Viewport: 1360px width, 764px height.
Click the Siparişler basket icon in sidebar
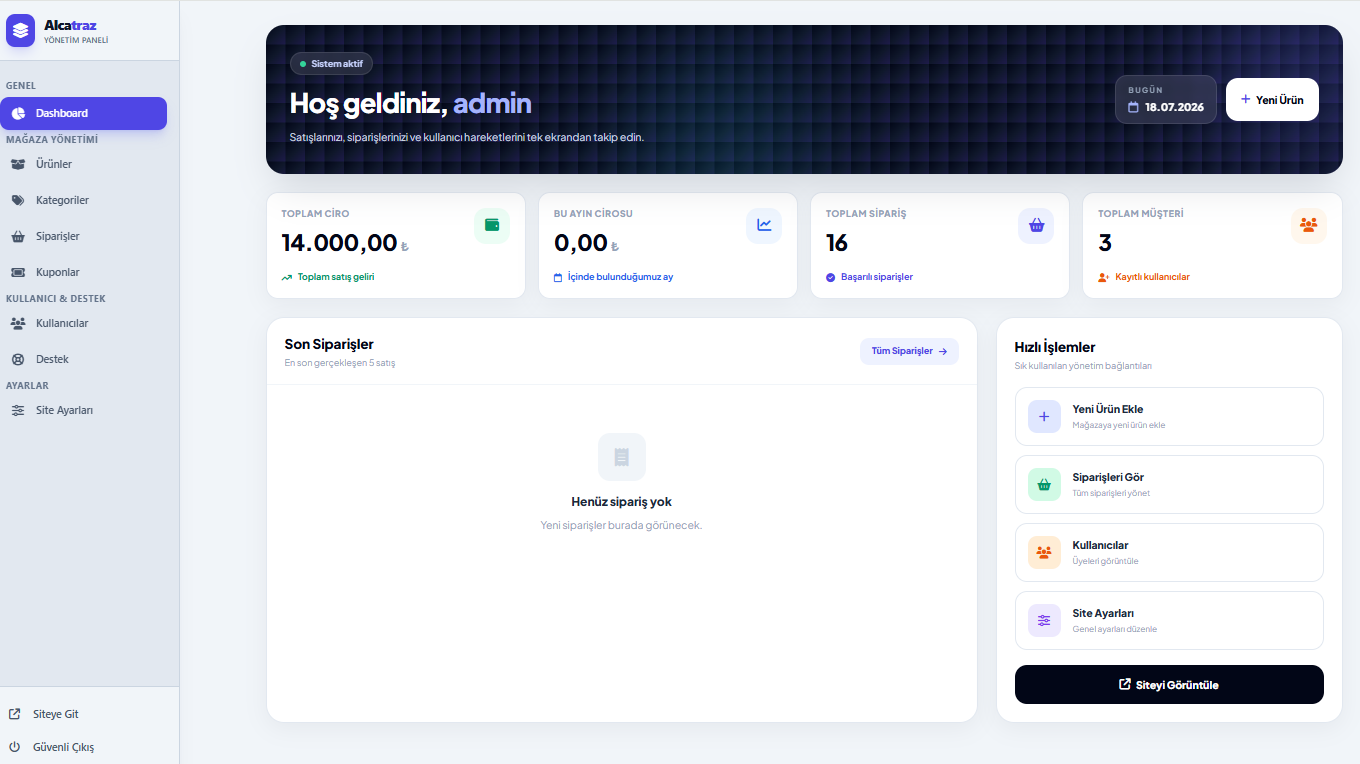pyautogui.click(x=18, y=237)
